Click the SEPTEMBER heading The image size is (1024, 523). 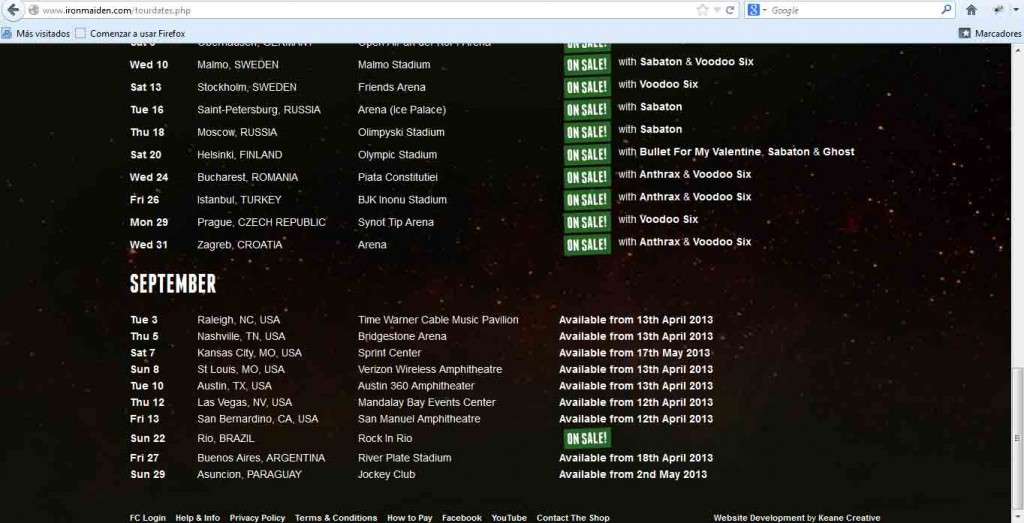pyautogui.click(x=172, y=284)
